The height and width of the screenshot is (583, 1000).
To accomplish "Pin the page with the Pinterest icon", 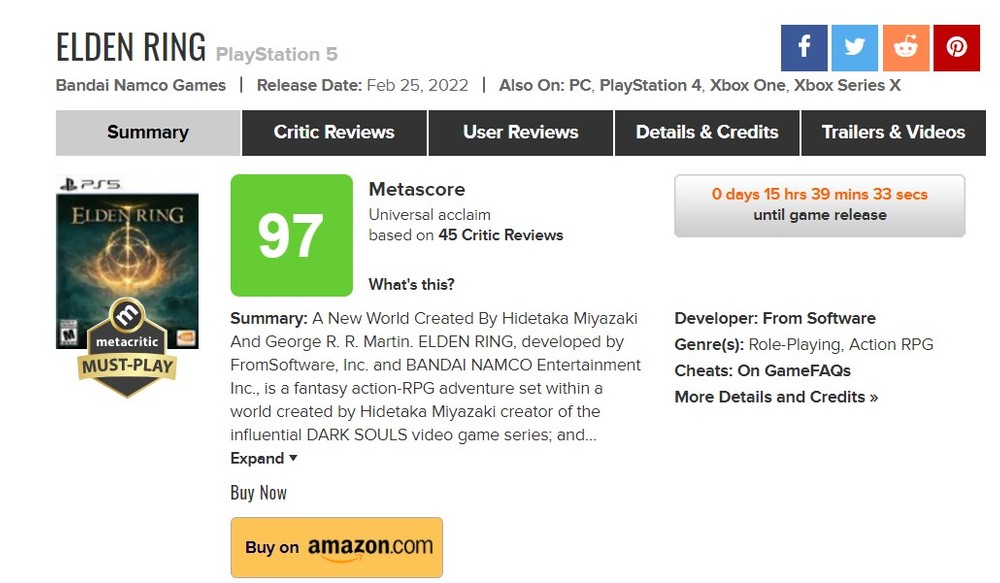I will 957,47.
